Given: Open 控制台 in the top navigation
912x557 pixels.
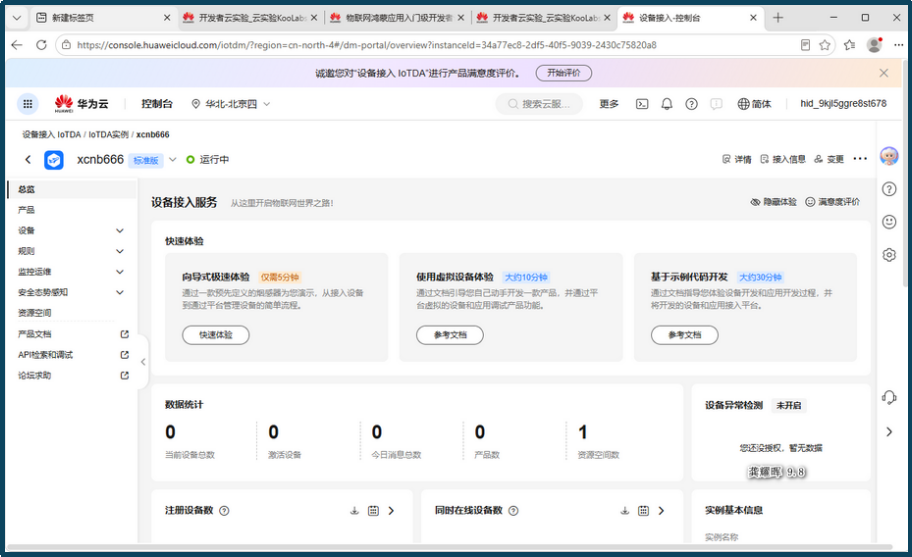Looking at the screenshot, I should click(156, 104).
